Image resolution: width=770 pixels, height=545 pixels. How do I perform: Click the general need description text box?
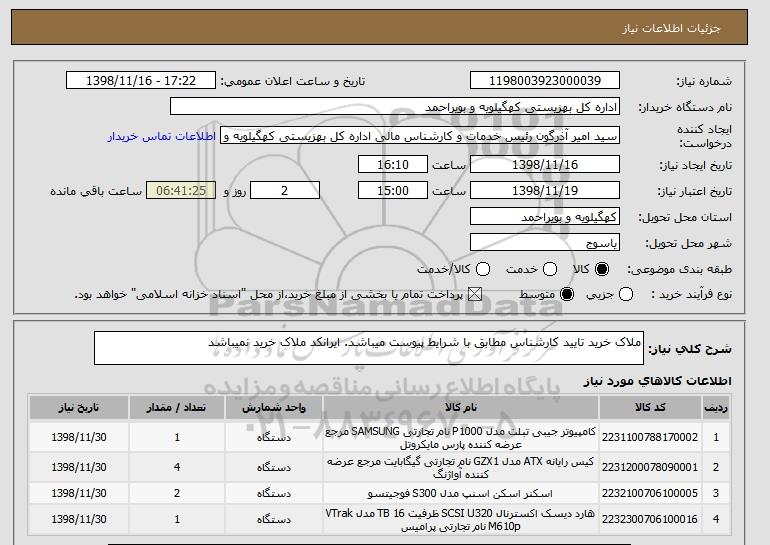pyautogui.click(x=369, y=348)
